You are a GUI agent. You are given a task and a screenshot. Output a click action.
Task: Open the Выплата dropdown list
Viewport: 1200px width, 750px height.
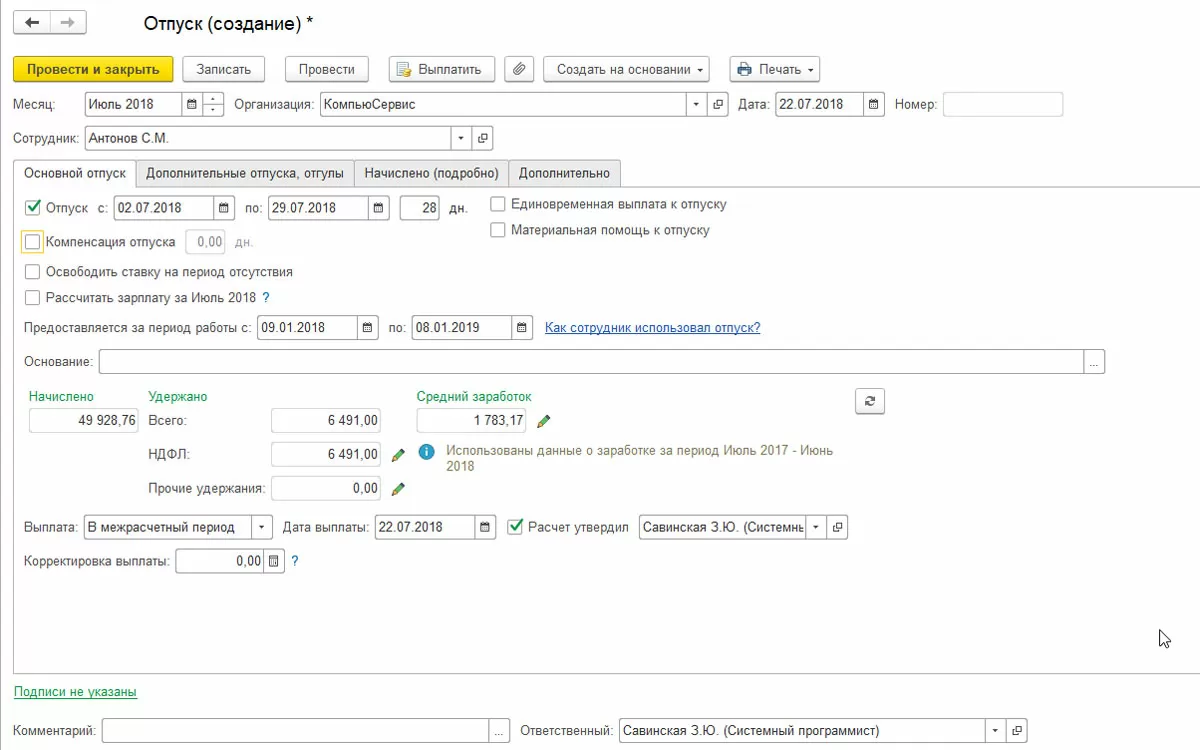tap(262, 527)
